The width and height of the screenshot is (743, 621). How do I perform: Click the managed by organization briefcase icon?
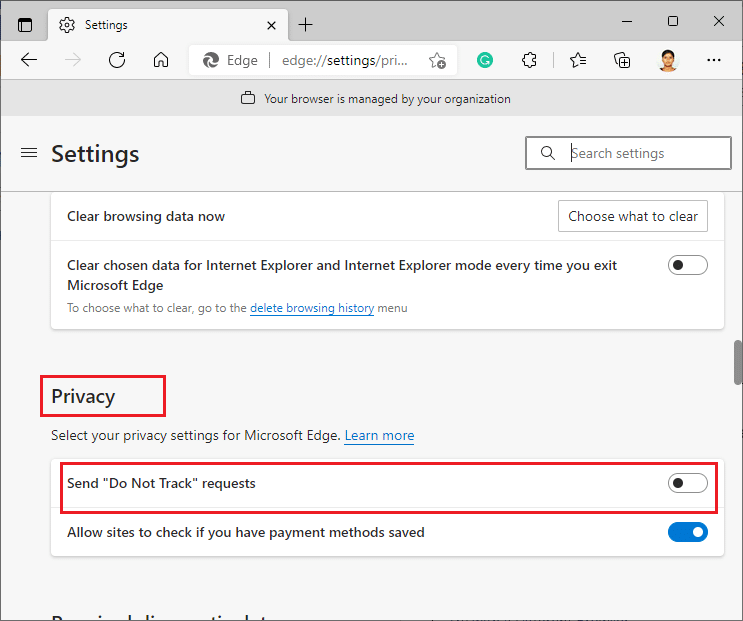[x=248, y=99]
